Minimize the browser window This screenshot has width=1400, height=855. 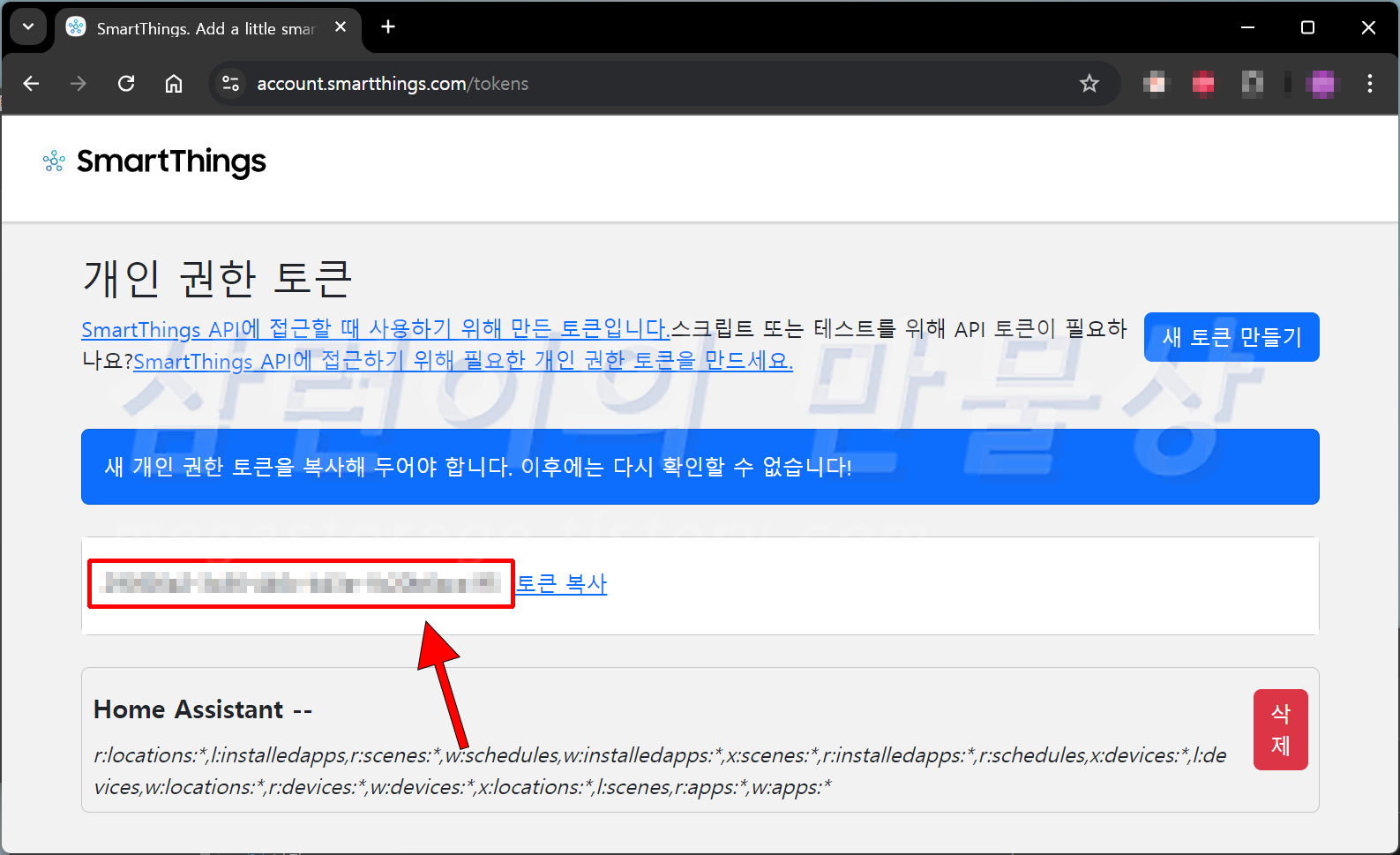(x=1247, y=27)
